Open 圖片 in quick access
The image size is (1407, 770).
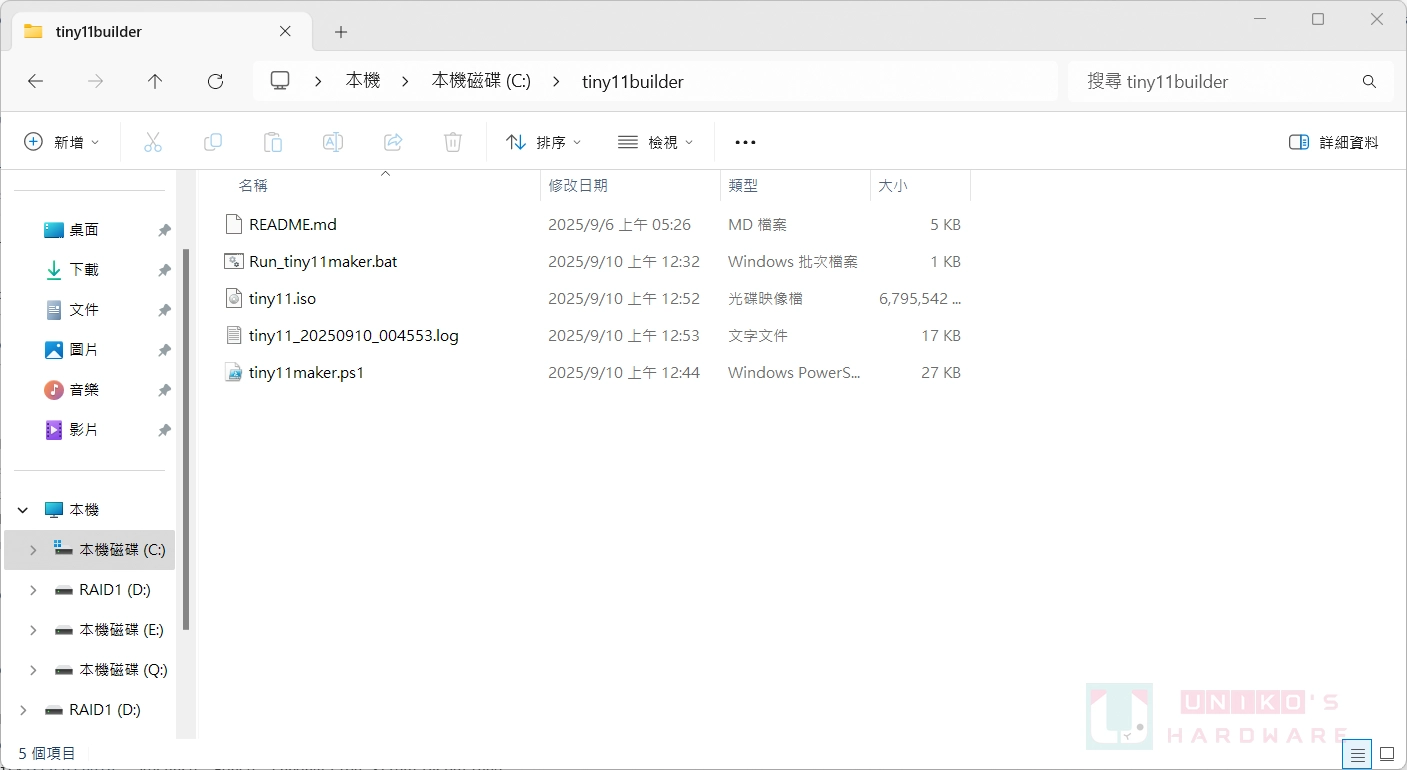tap(84, 350)
